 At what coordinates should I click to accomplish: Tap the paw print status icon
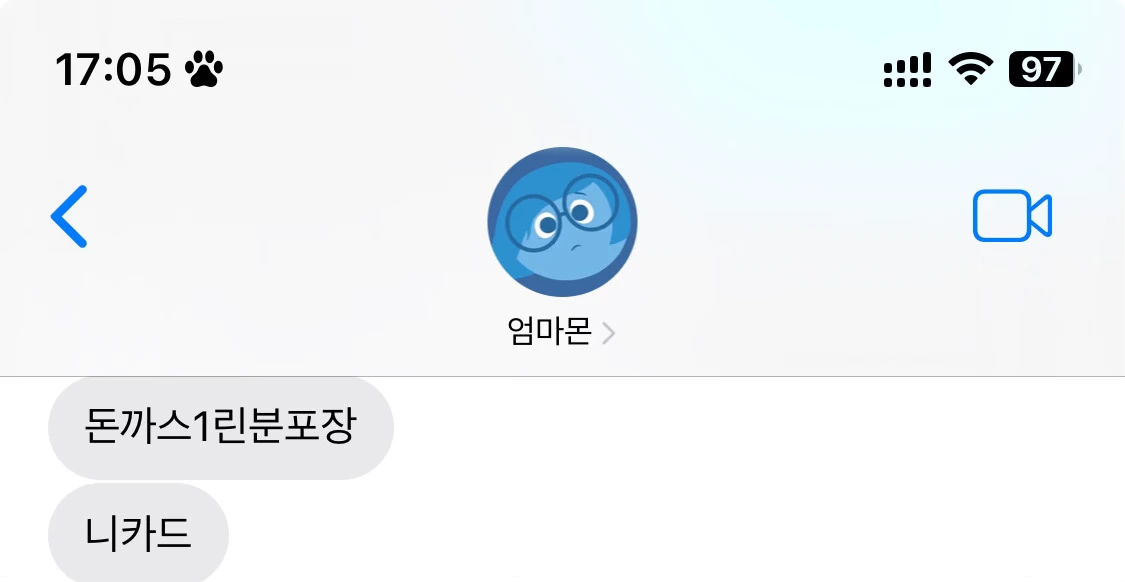[x=204, y=70]
